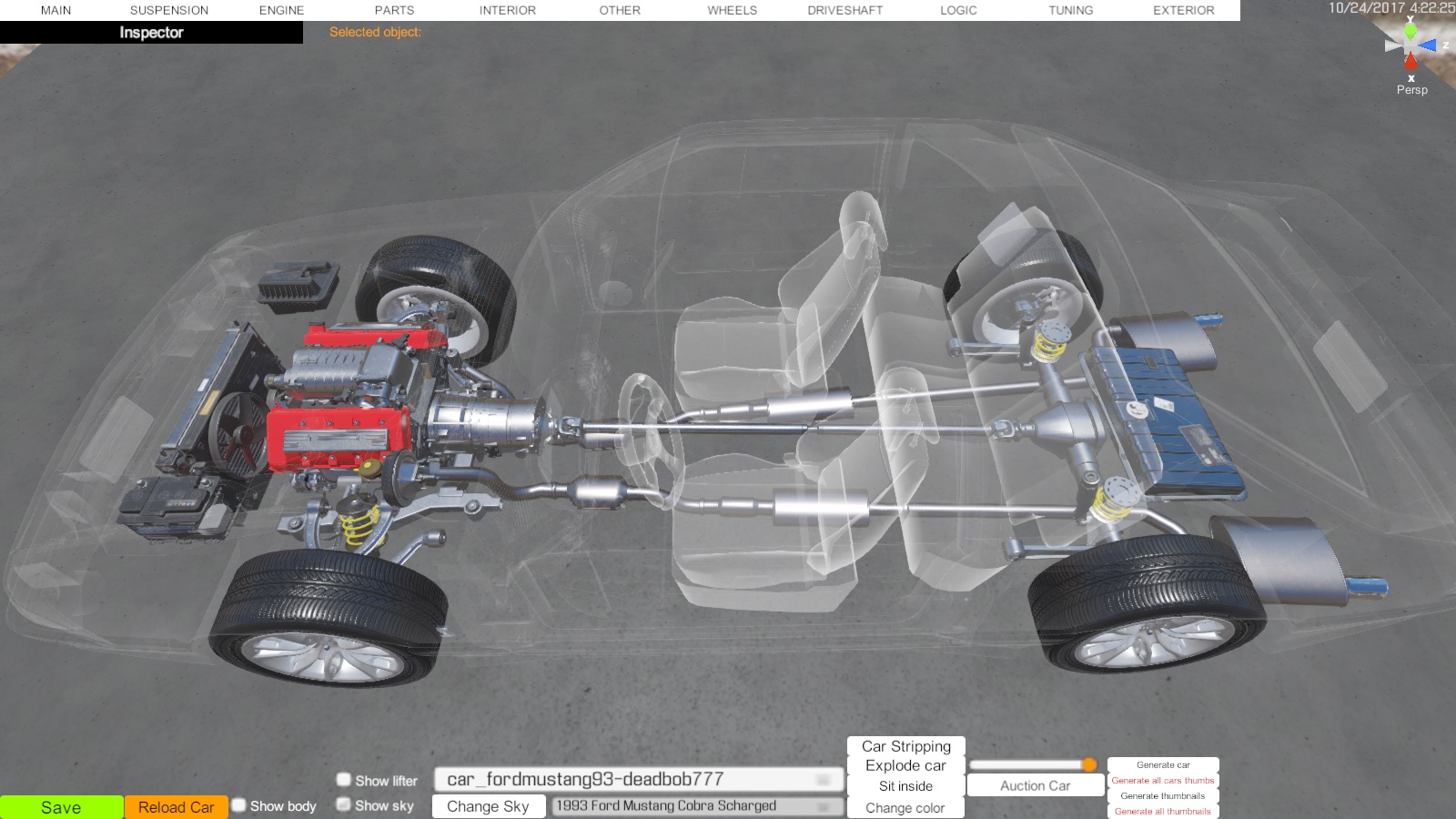Click the Explode car button
1456x819 pixels.
[x=905, y=766]
